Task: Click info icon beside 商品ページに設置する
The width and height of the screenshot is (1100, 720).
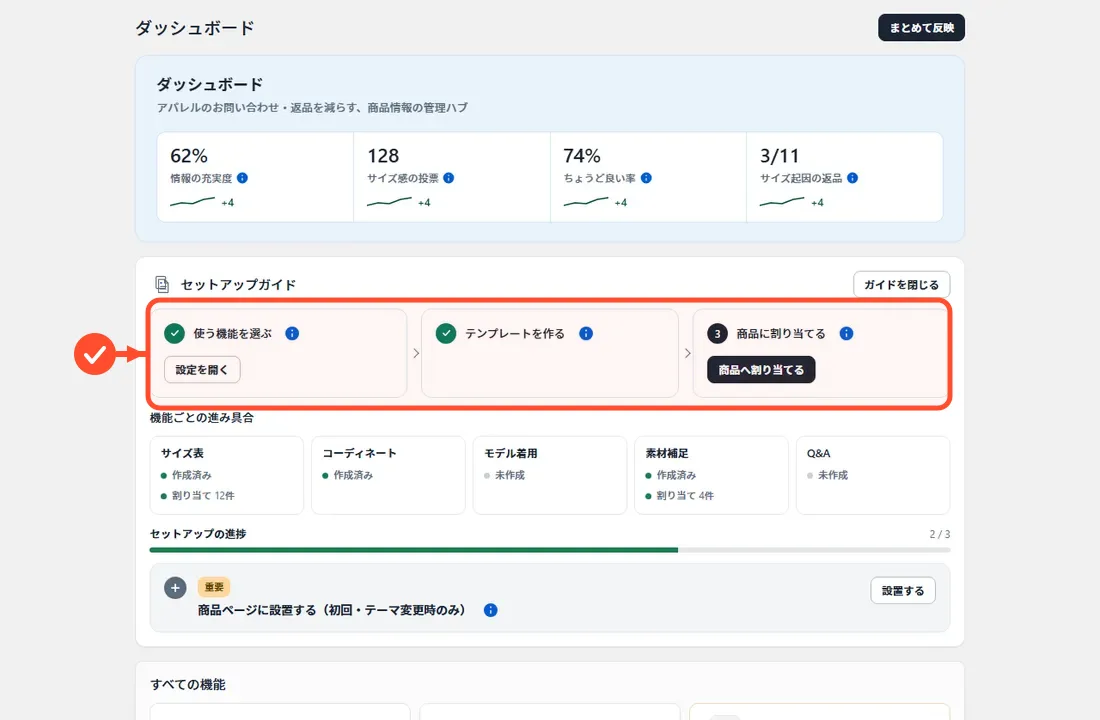Action: (491, 610)
